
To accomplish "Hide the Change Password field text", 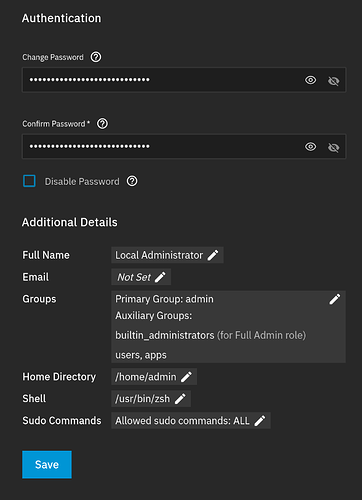I will (334, 81).
